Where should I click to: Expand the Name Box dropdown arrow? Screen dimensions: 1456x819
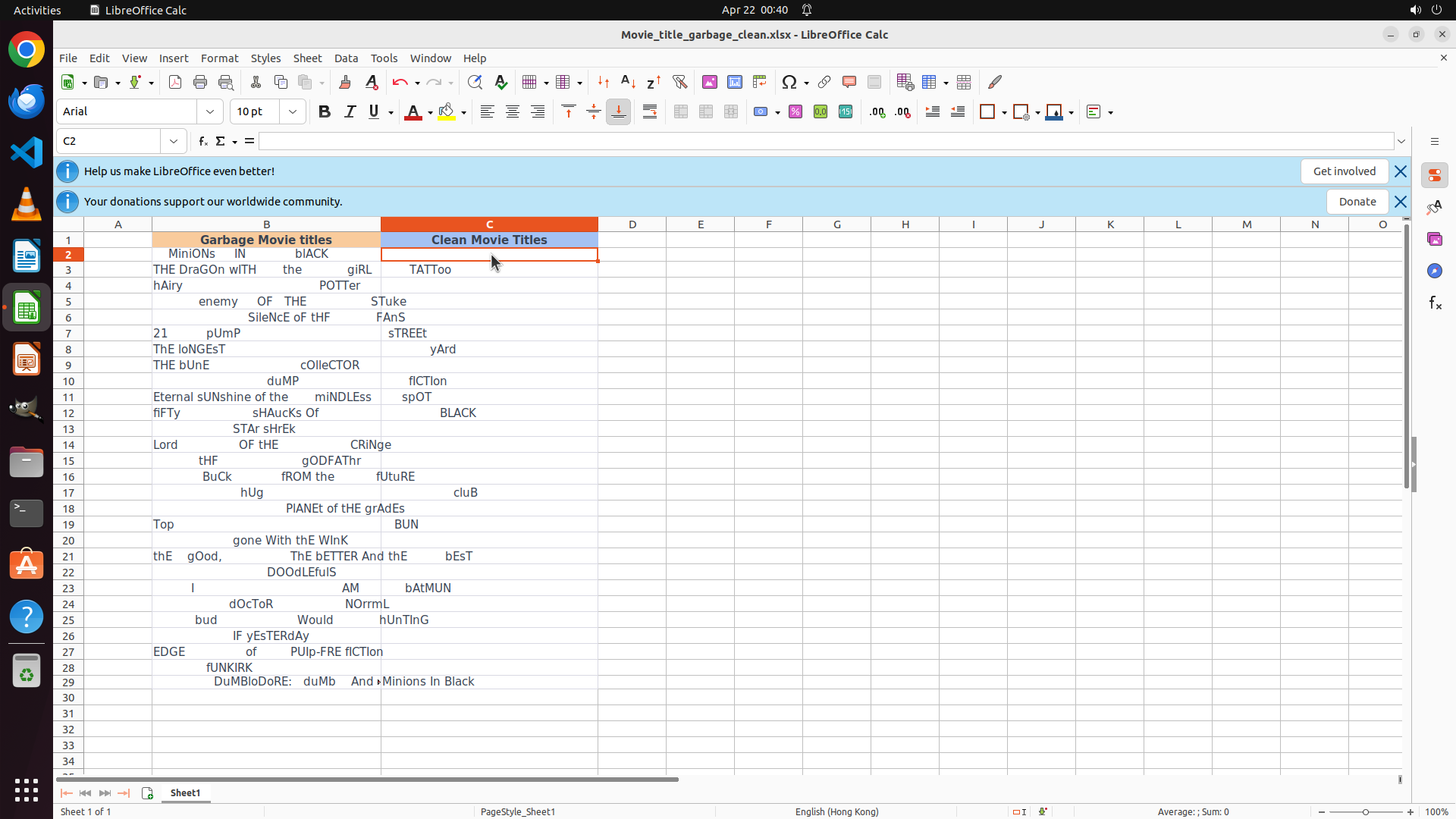coord(174,141)
